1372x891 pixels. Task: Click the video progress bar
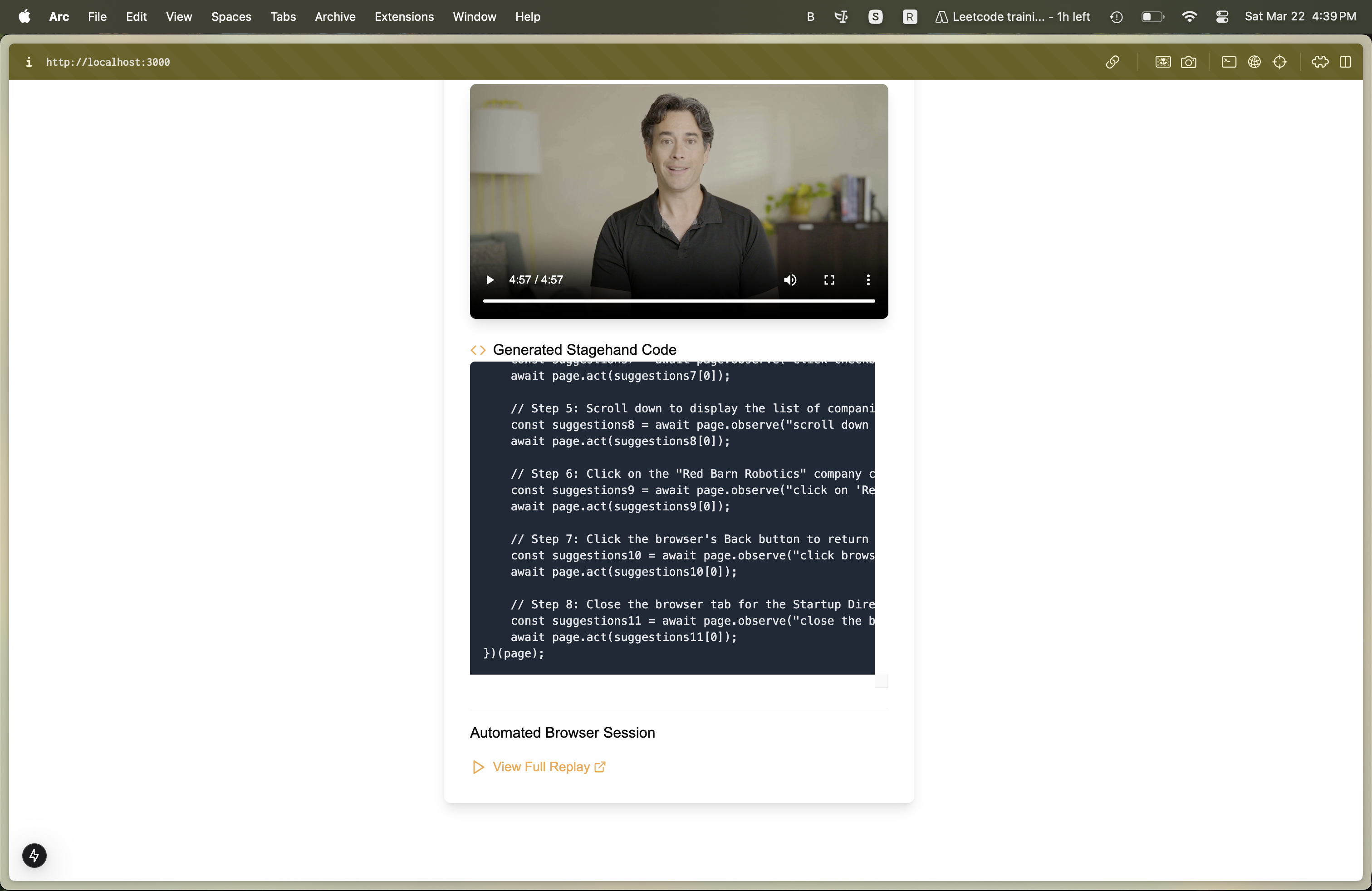point(678,301)
